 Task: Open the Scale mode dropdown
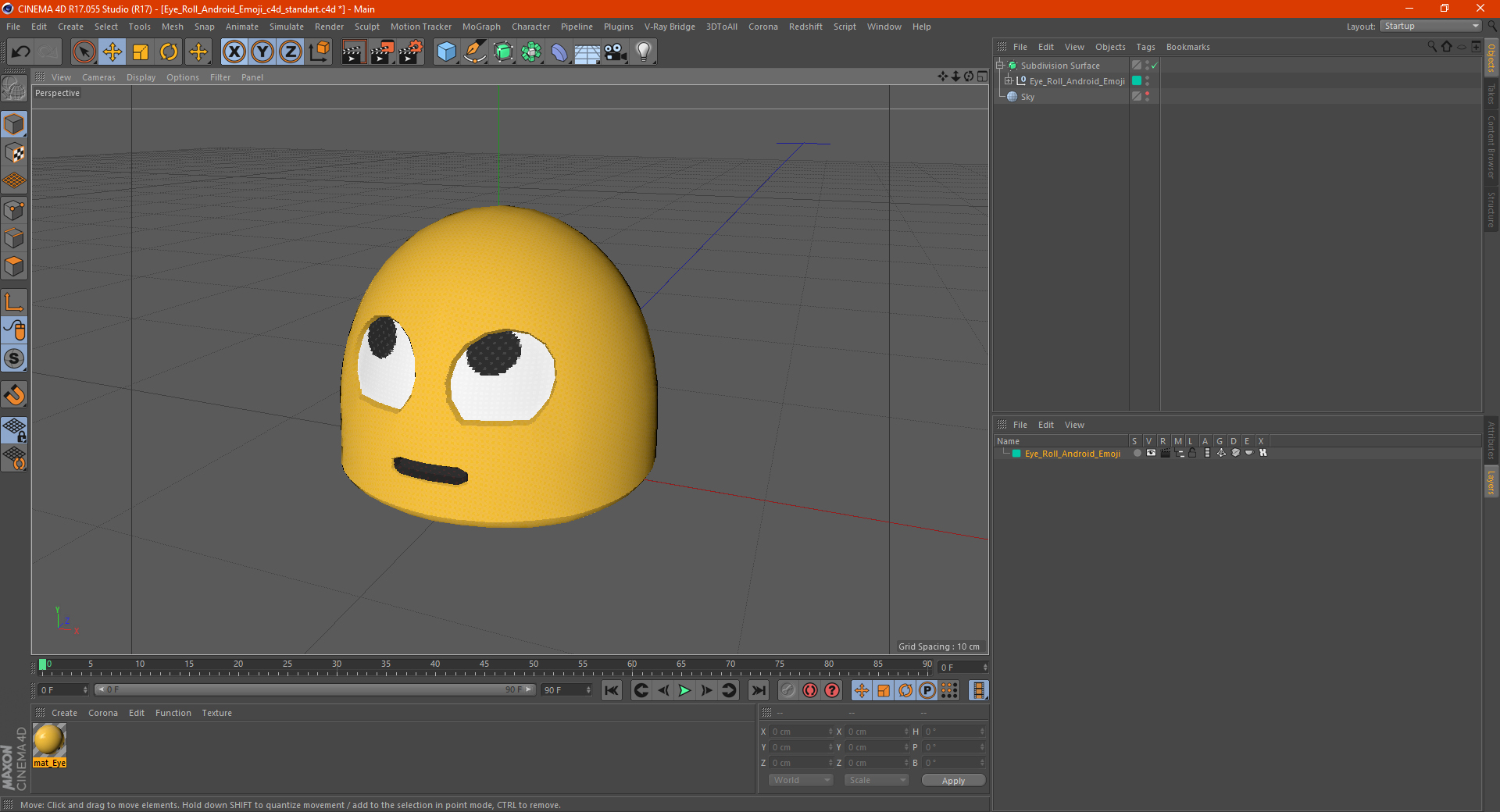(x=877, y=780)
